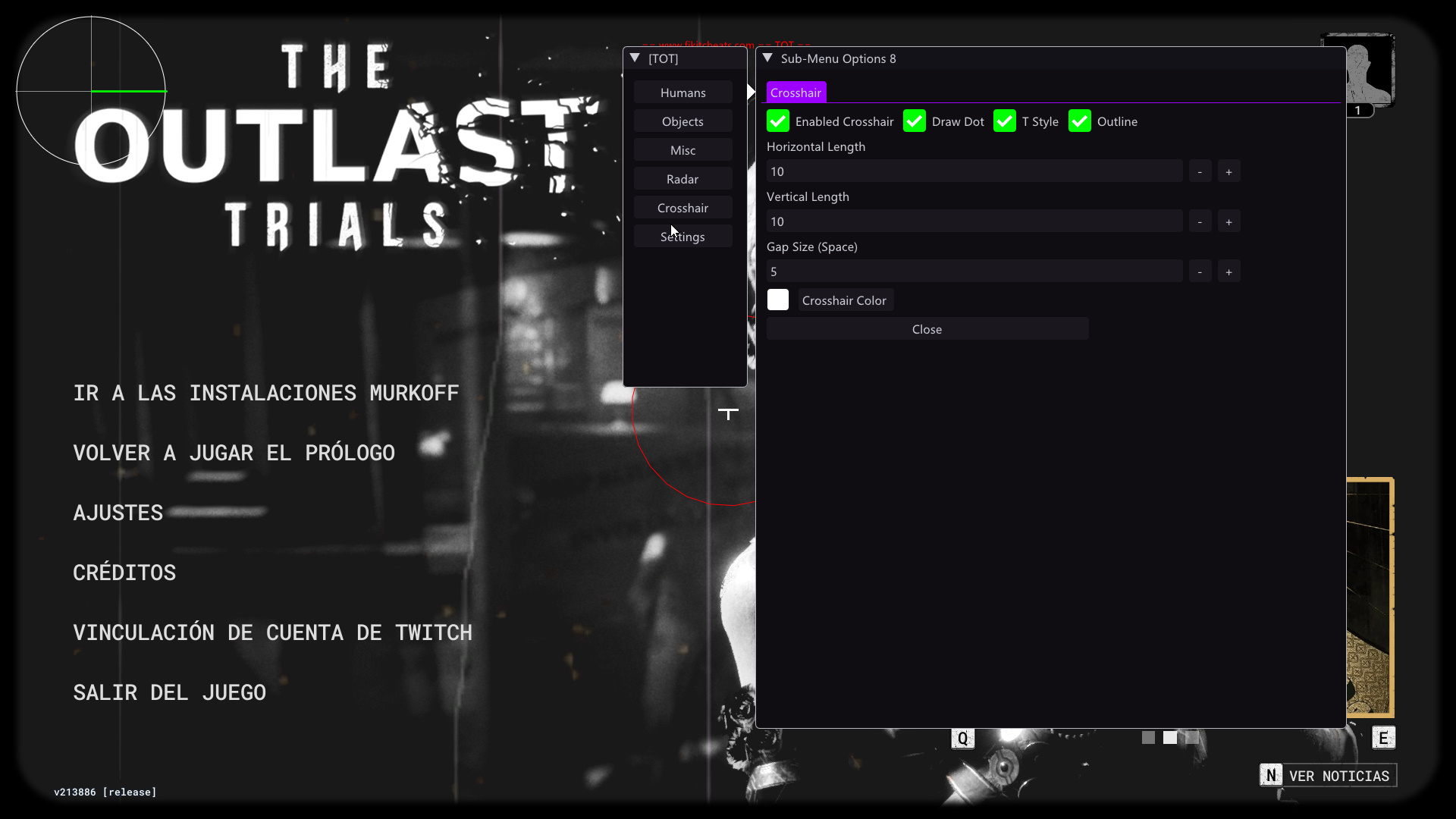This screenshot has width=1456, height=819.
Task: Click the Vertical Length value field
Action: click(974, 221)
